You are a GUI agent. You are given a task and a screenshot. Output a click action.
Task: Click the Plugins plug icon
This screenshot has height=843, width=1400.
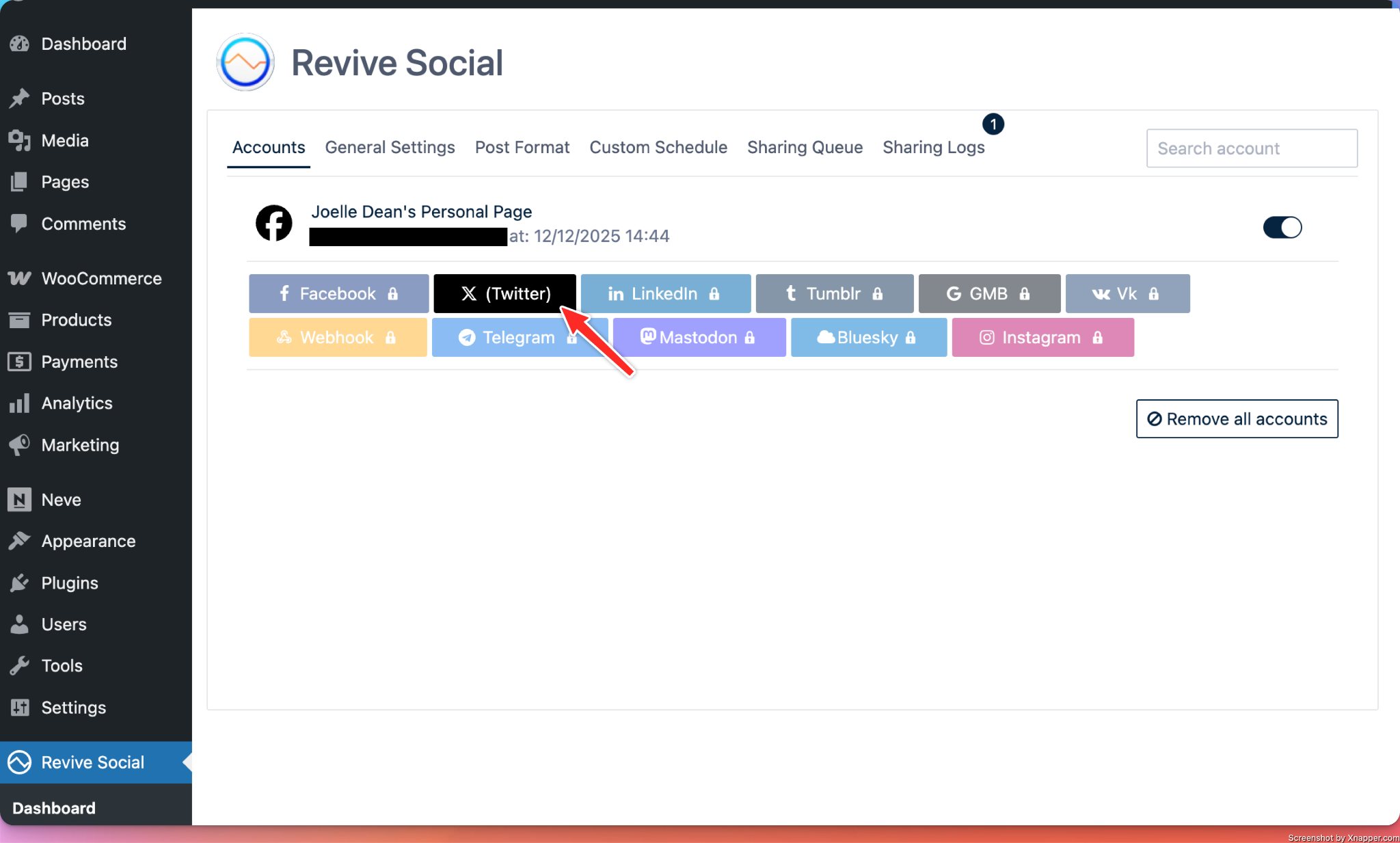coord(19,583)
